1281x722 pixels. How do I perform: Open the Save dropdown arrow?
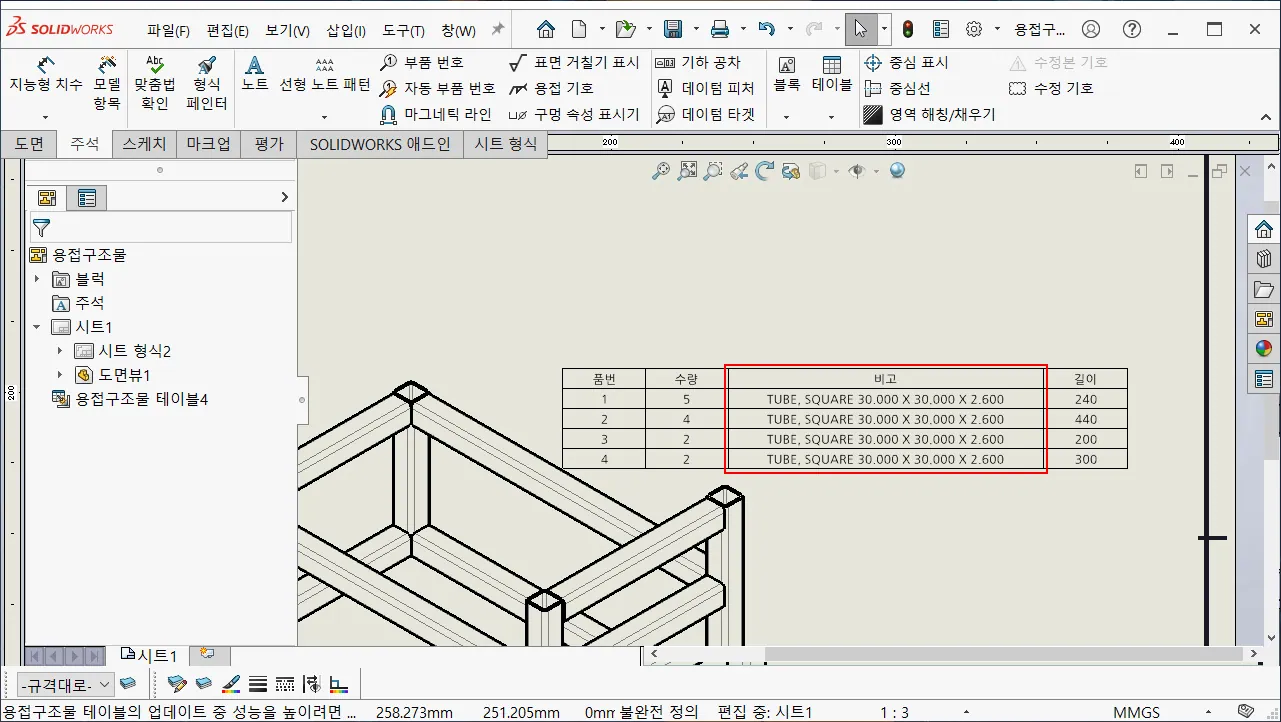(x=695, y=29)
